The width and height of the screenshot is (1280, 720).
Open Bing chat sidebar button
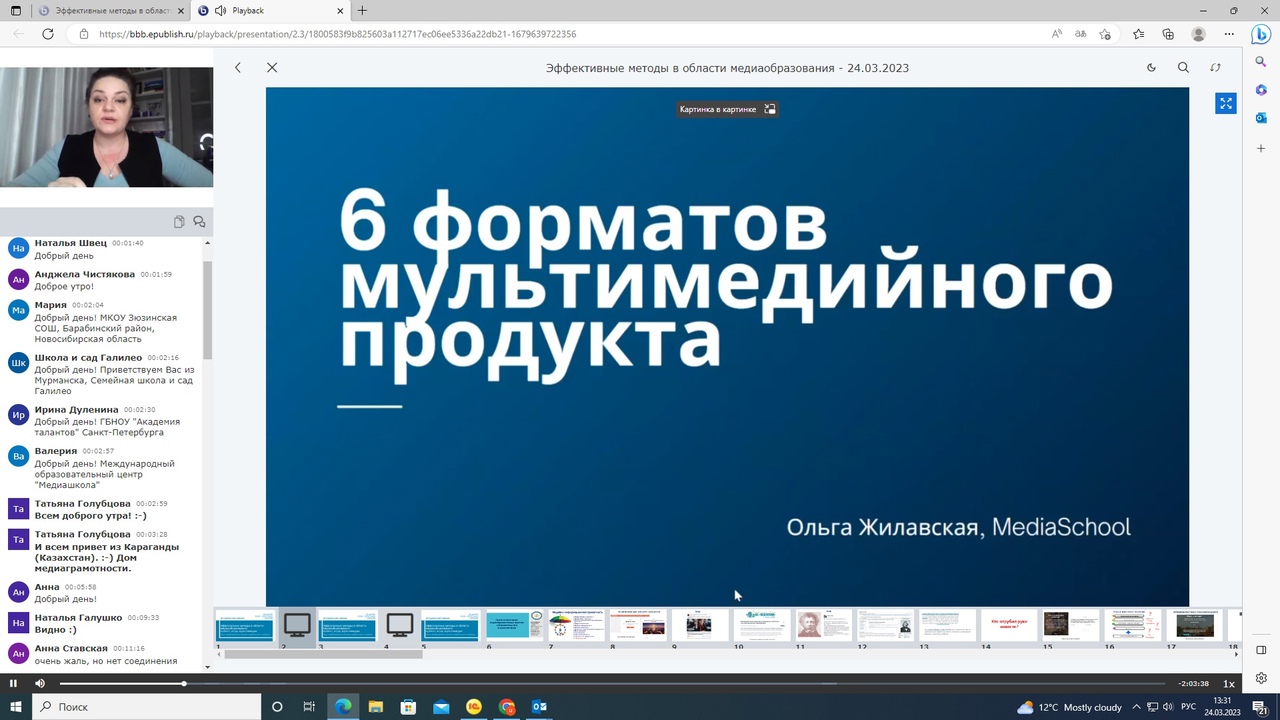click(x=1261, y=34)
